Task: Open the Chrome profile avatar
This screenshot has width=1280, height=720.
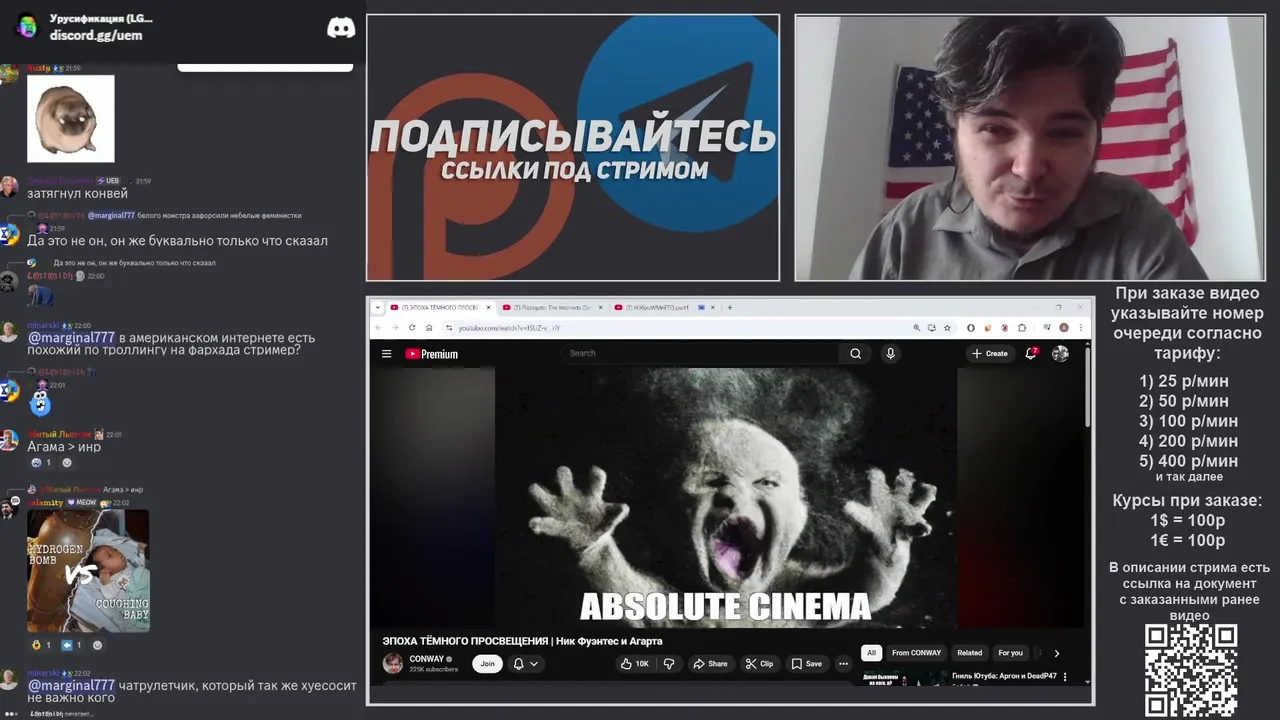Action: tap(1064, 327)
